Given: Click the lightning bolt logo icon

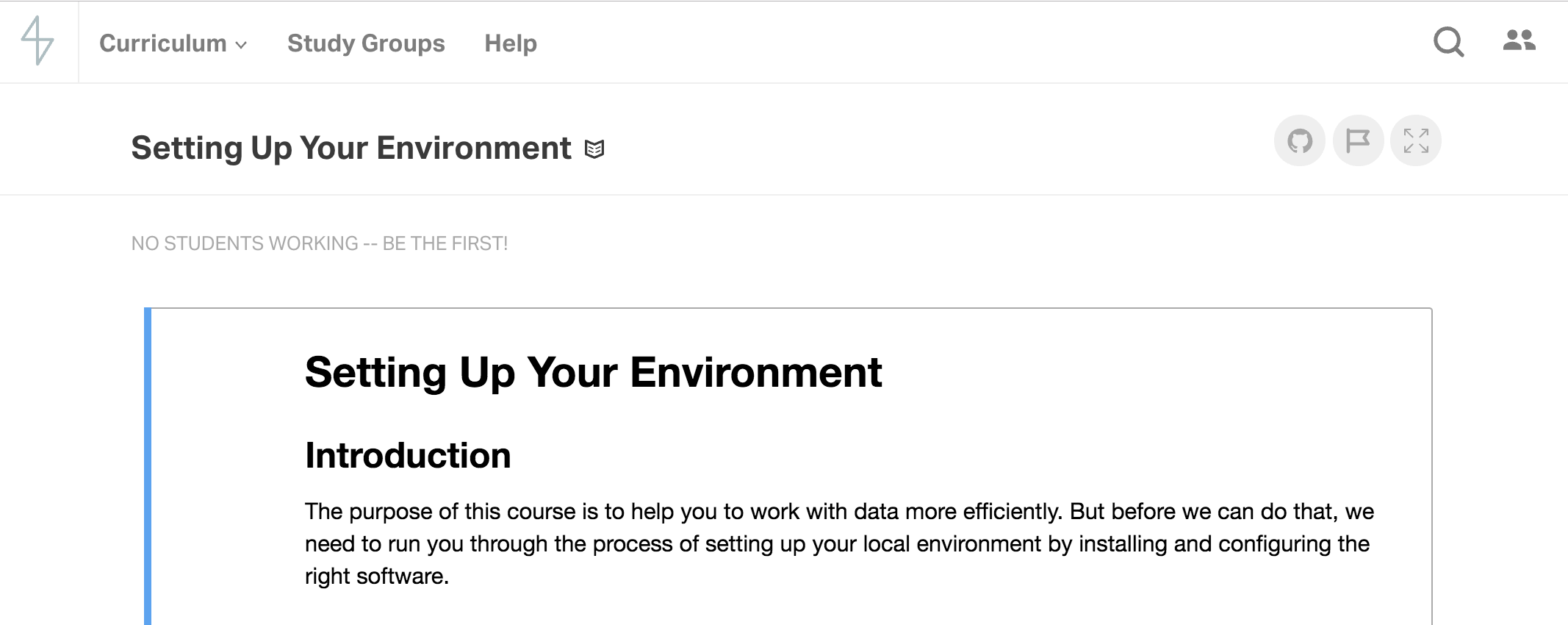Looking at the screenshot, I should point(37,41).
